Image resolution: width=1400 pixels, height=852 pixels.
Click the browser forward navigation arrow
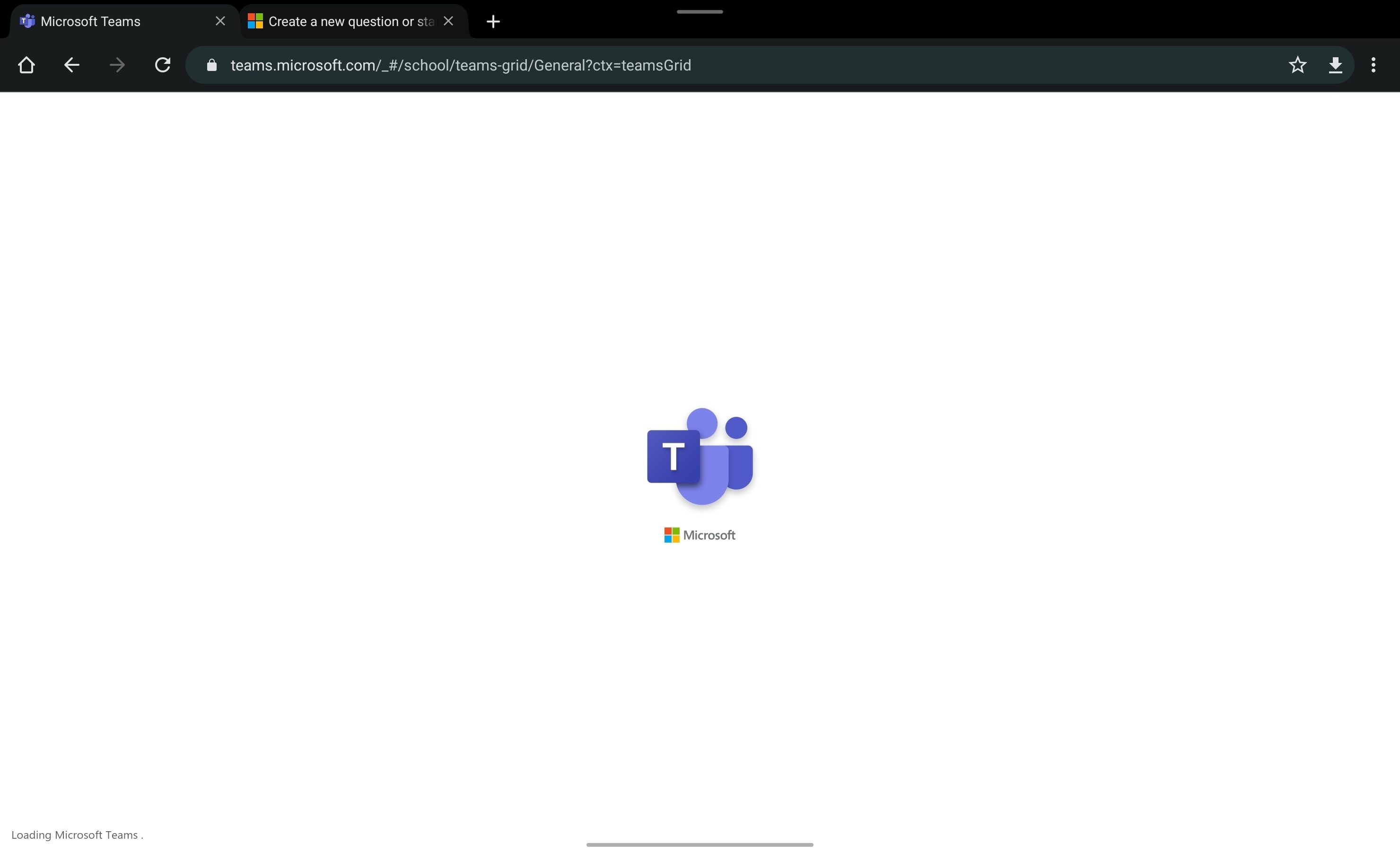117,65
